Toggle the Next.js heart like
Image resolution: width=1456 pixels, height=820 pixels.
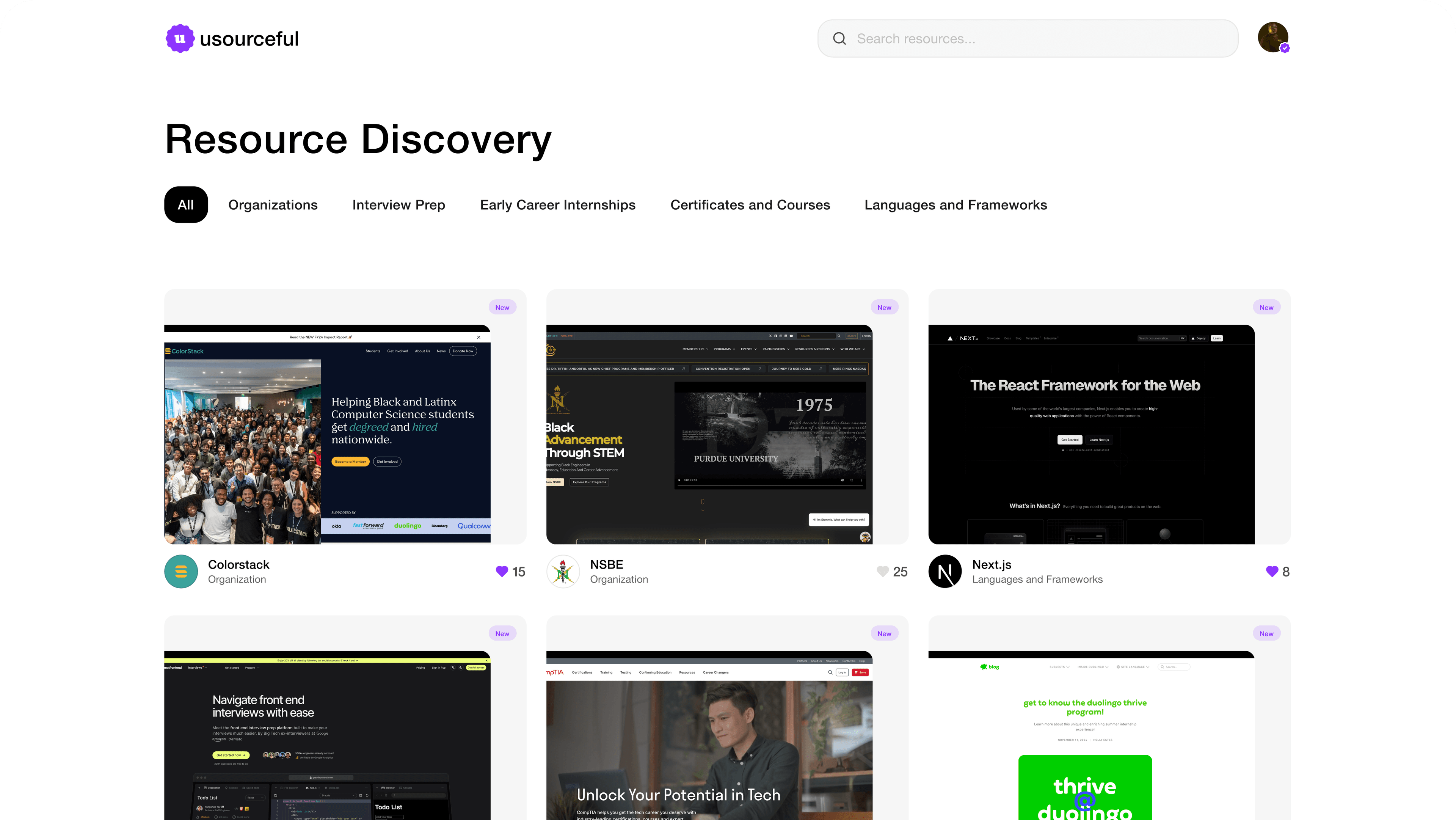[x=1272, y=571]
